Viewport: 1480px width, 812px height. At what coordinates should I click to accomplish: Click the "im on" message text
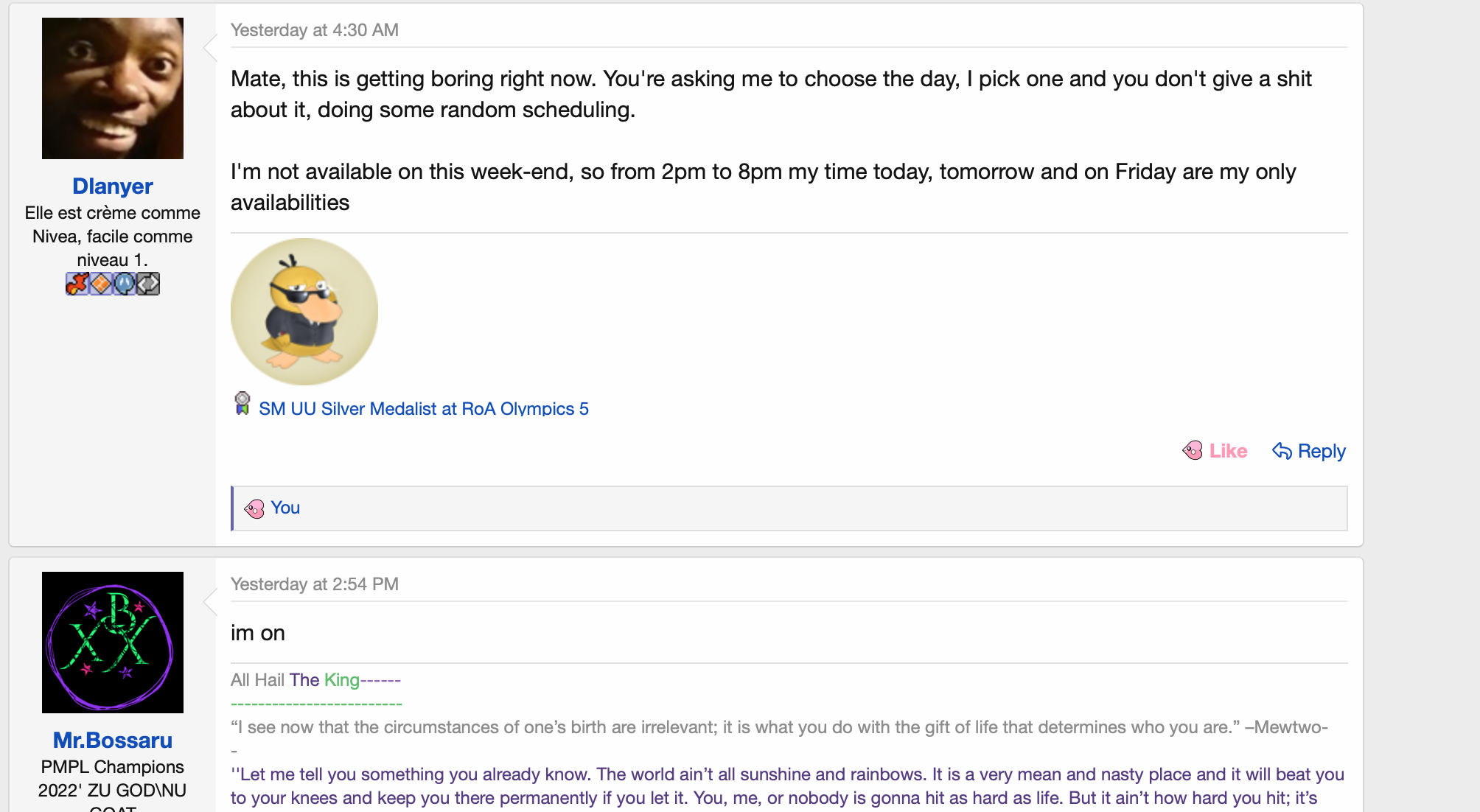click(257, 633)
